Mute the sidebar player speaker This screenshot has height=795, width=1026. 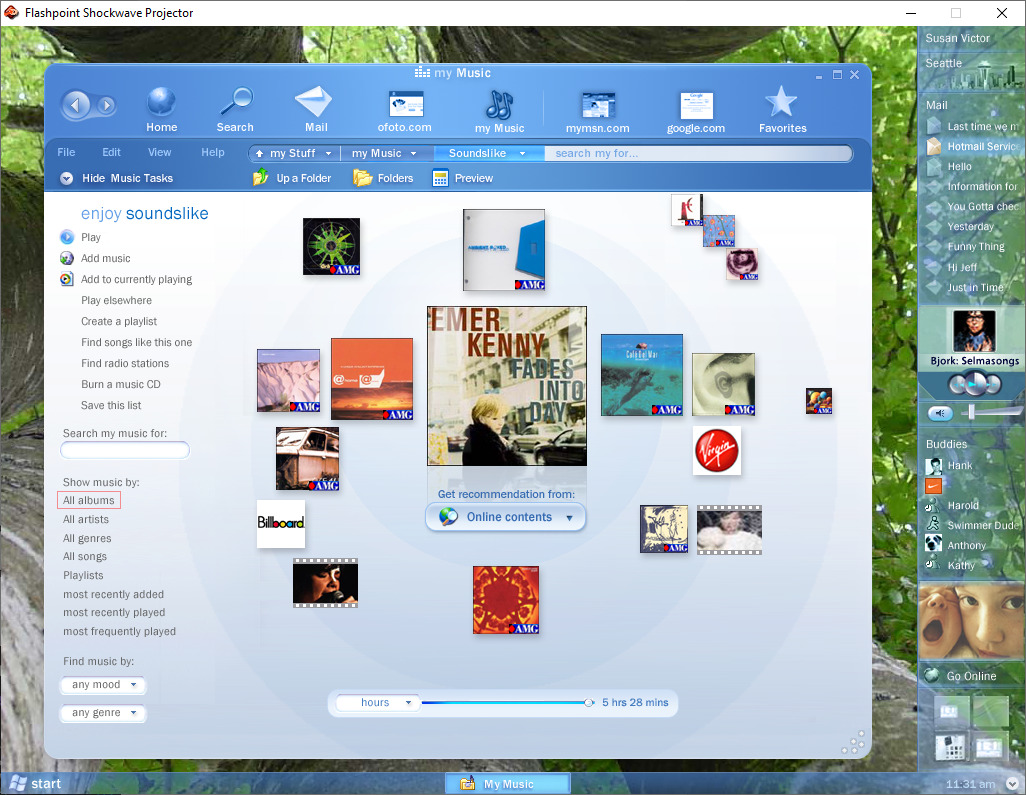[x=940, y=413]
